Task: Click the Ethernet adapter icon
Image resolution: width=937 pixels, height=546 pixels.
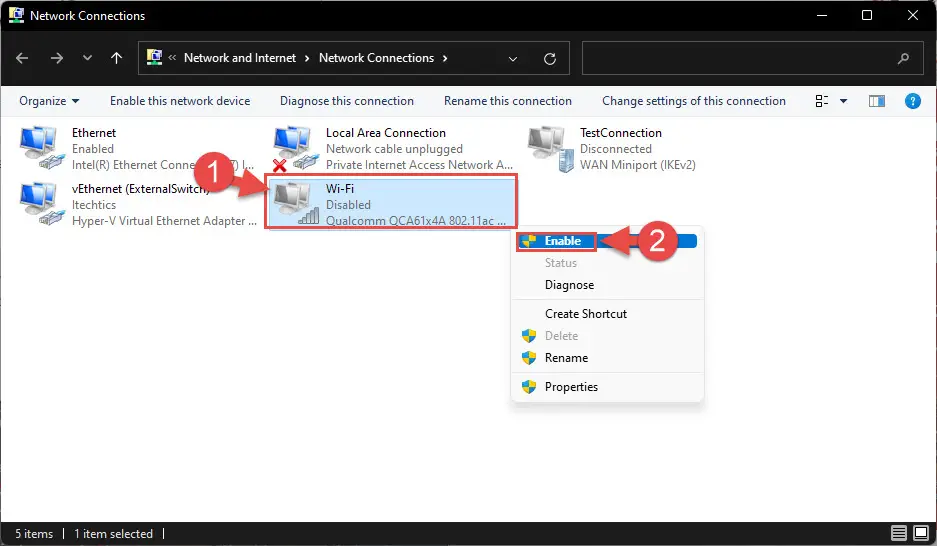Action: coord(41,147)
